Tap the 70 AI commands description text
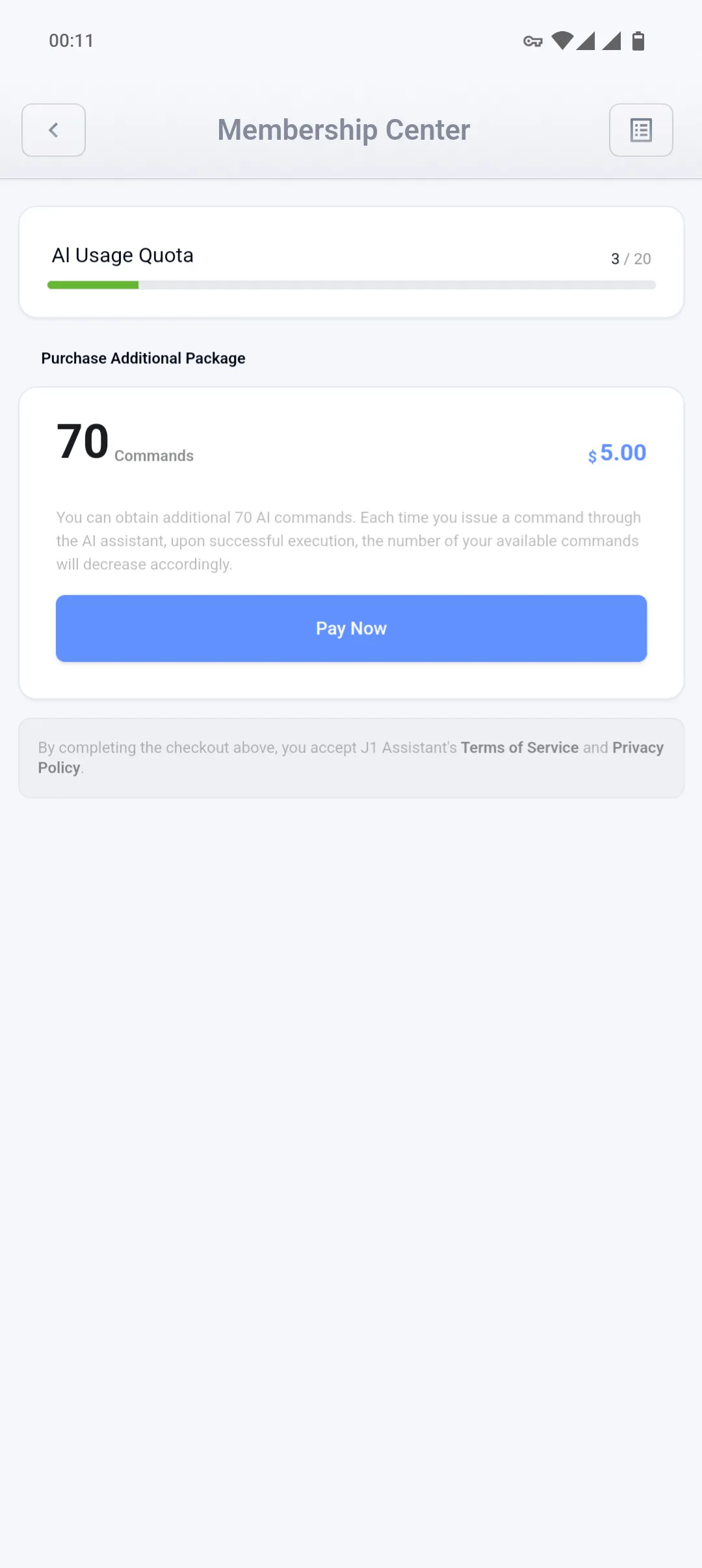Screen dimensions: 702x1568 pyautogui.click(x=348, y=541)
